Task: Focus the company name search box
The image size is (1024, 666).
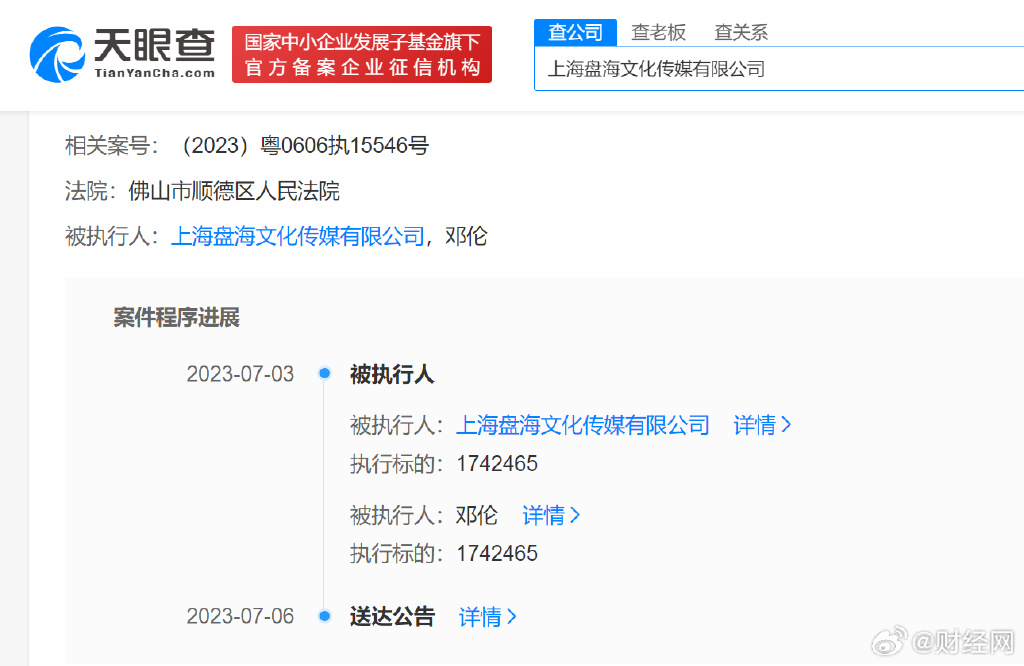Action: click(780, 69)
